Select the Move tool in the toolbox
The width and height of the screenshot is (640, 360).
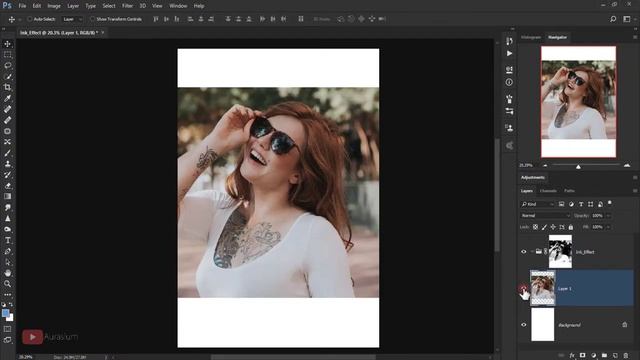pos(7,44)
